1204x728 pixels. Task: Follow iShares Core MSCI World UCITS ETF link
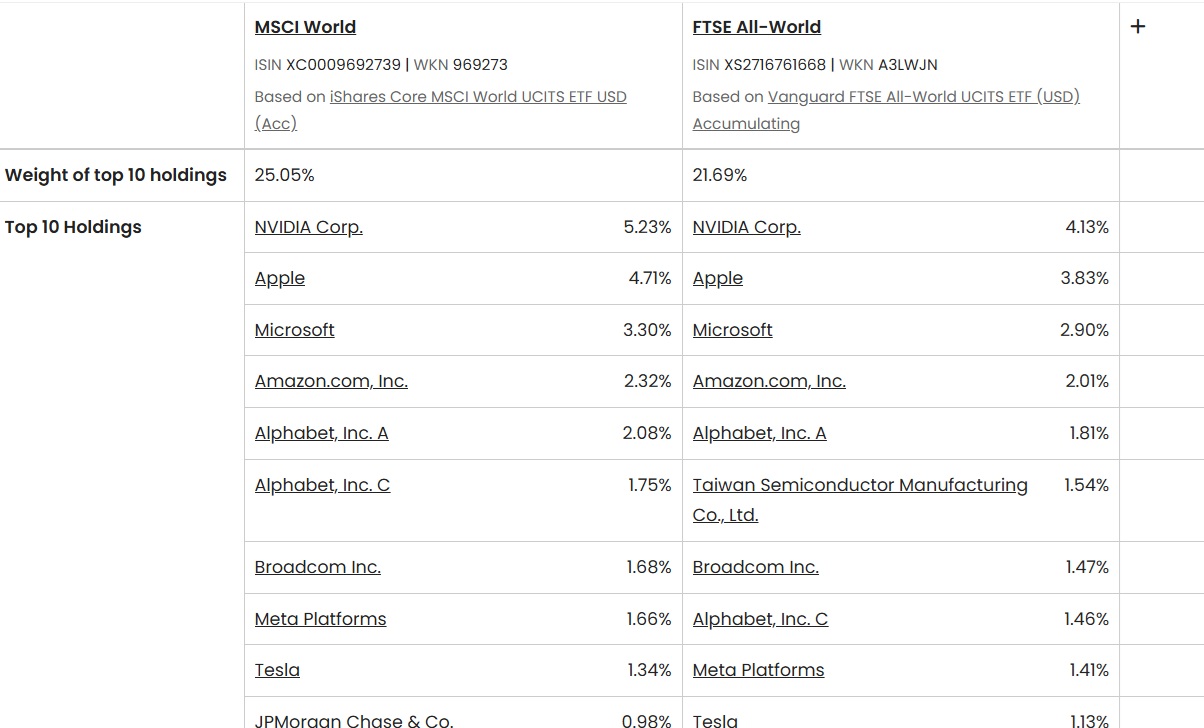[478, 97]
